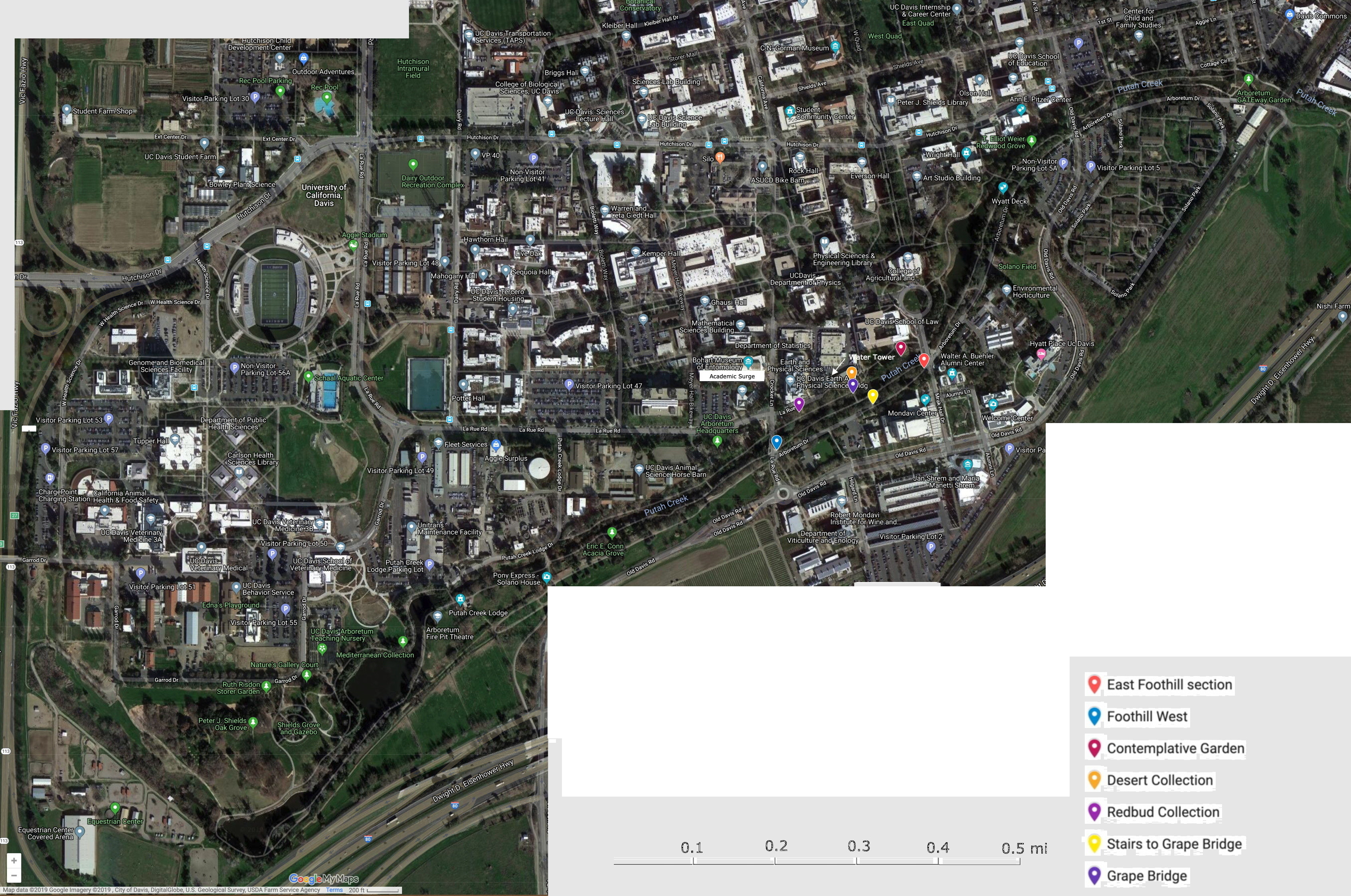This screenshot has width=1351, height=896.
Task: Click the red East Foothill section map pin
Action: coord(924,360)
